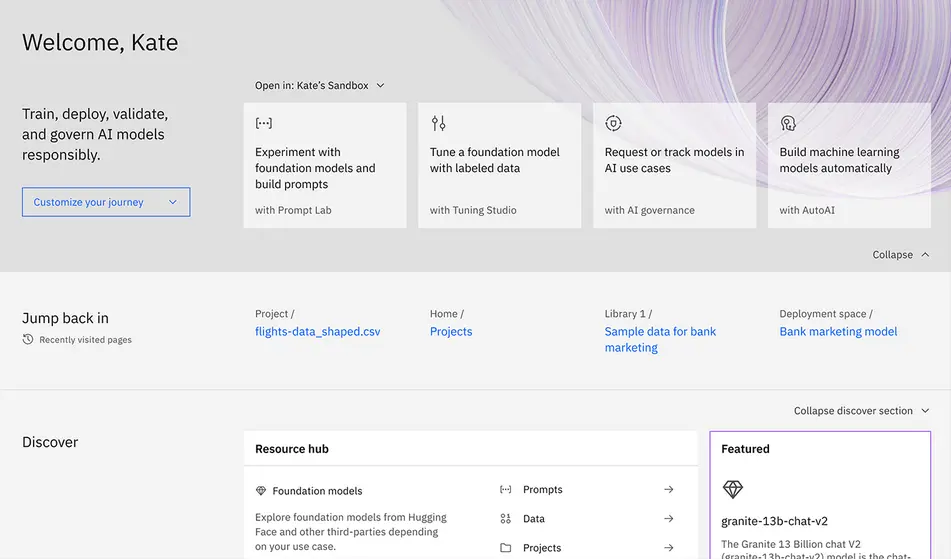Click the 'with Prompt Lab' label
The width and height of the screenshot is (951, 559).
(x=293, y=210)
